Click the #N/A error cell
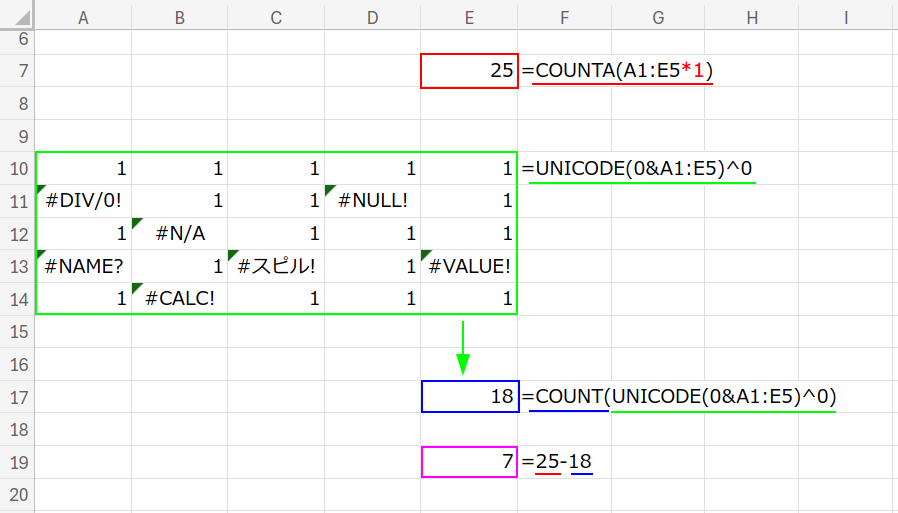 click(180, 233)
